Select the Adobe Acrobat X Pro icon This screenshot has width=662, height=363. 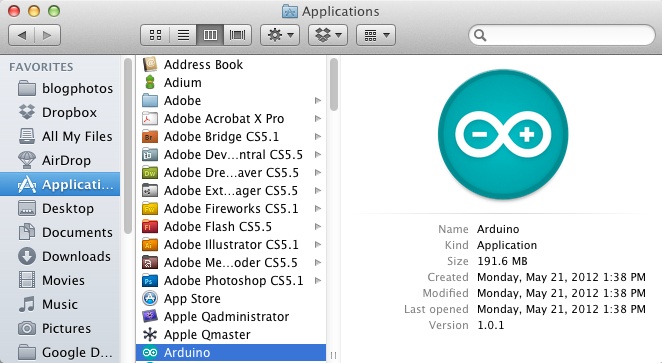[150, 119]
